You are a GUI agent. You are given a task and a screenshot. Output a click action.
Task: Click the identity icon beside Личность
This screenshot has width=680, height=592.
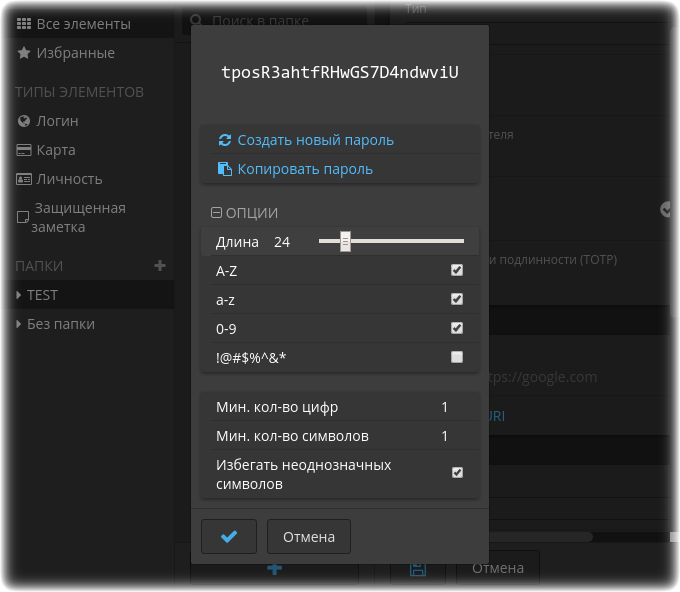(24, 179)
